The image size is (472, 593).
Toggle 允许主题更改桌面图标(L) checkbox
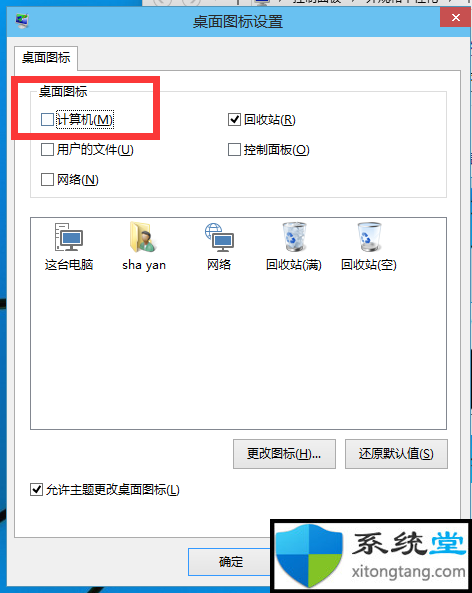[x=36, y=490]
